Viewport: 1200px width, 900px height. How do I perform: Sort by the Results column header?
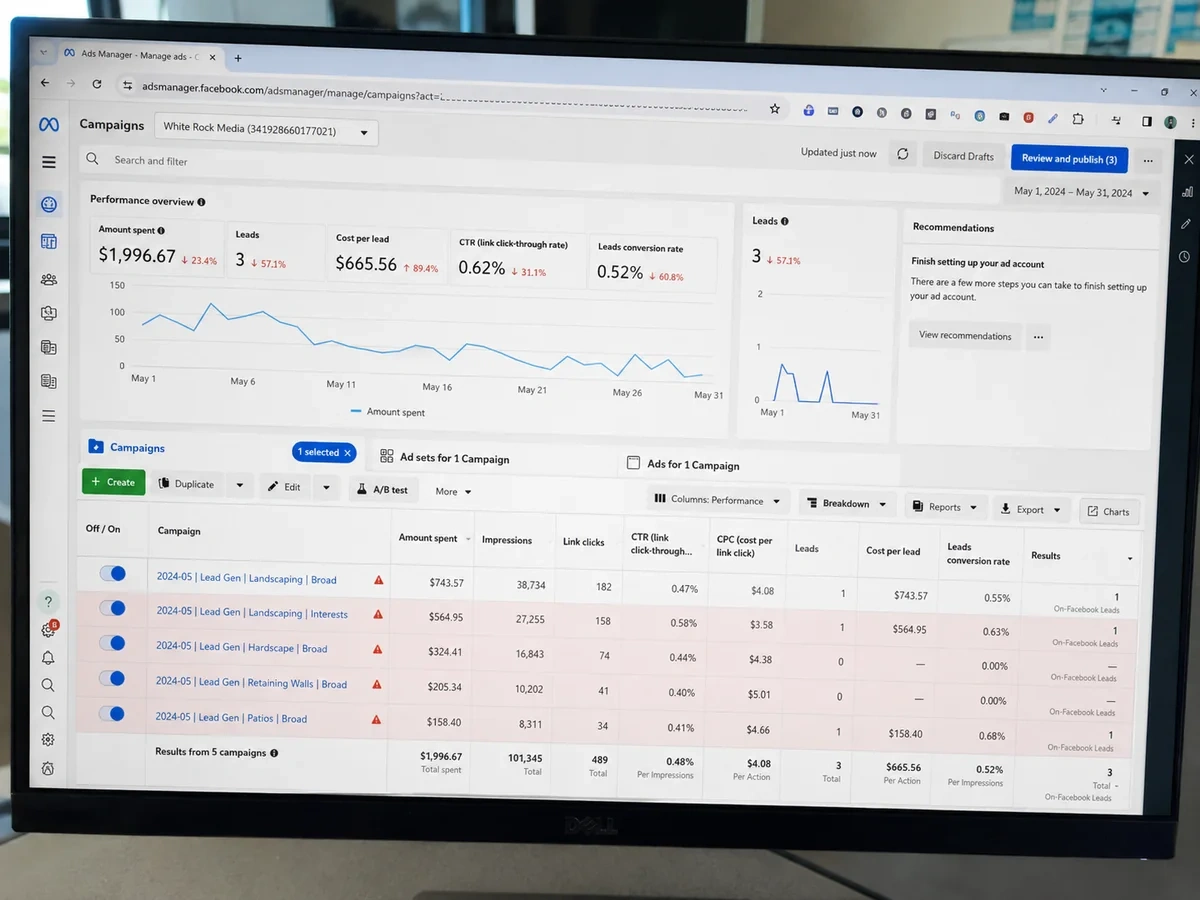click(x=1046, y=555)
